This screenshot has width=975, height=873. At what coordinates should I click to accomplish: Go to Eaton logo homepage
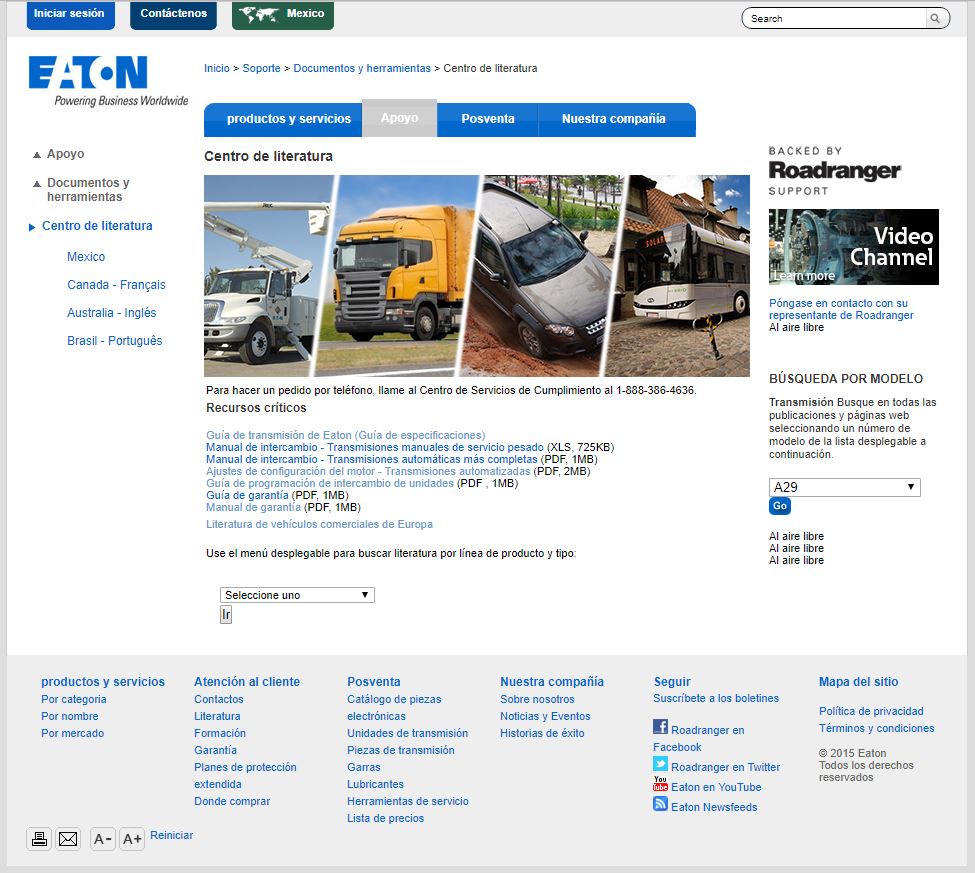[x=89, y=74]
